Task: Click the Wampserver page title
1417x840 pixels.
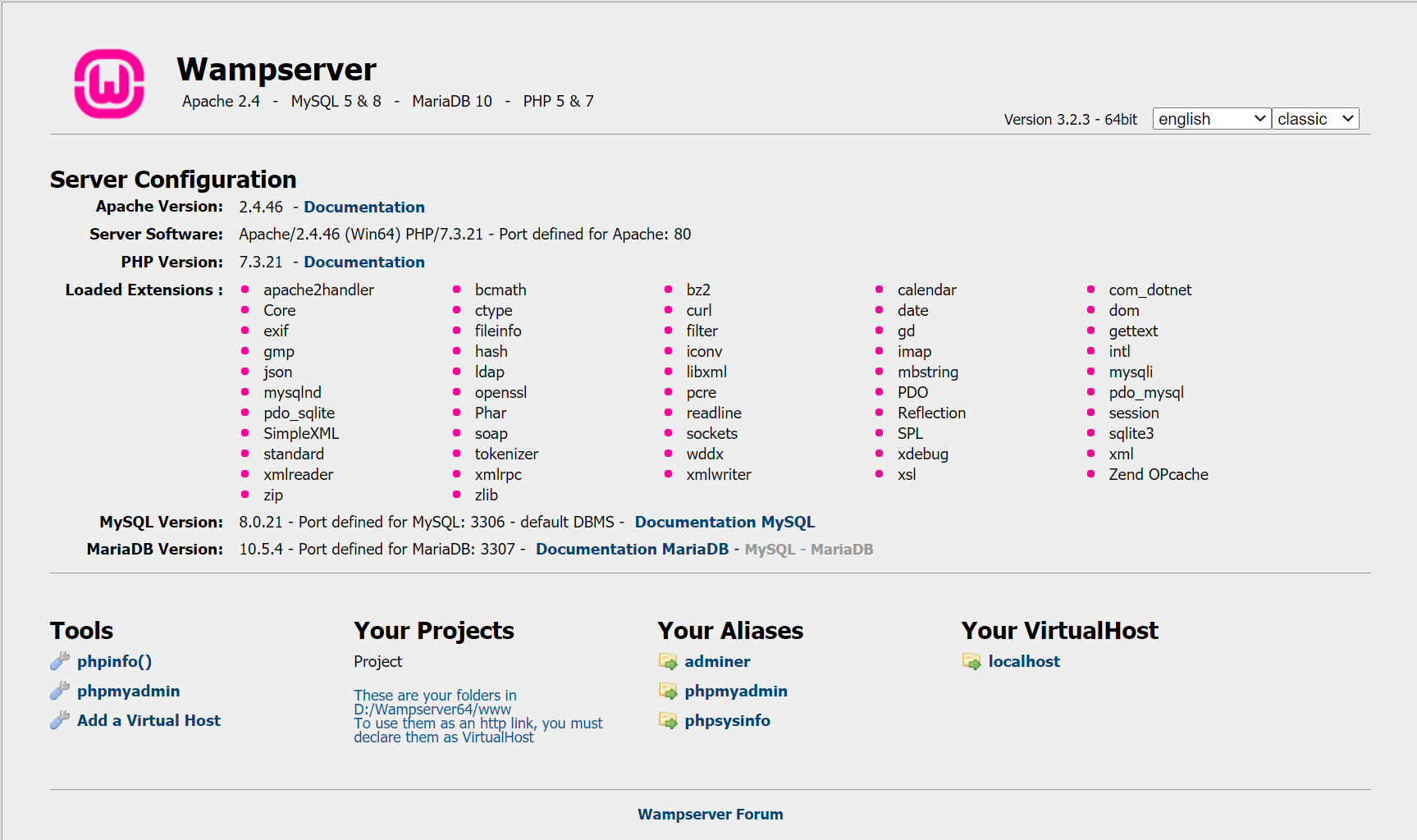Action: point(277,69)
